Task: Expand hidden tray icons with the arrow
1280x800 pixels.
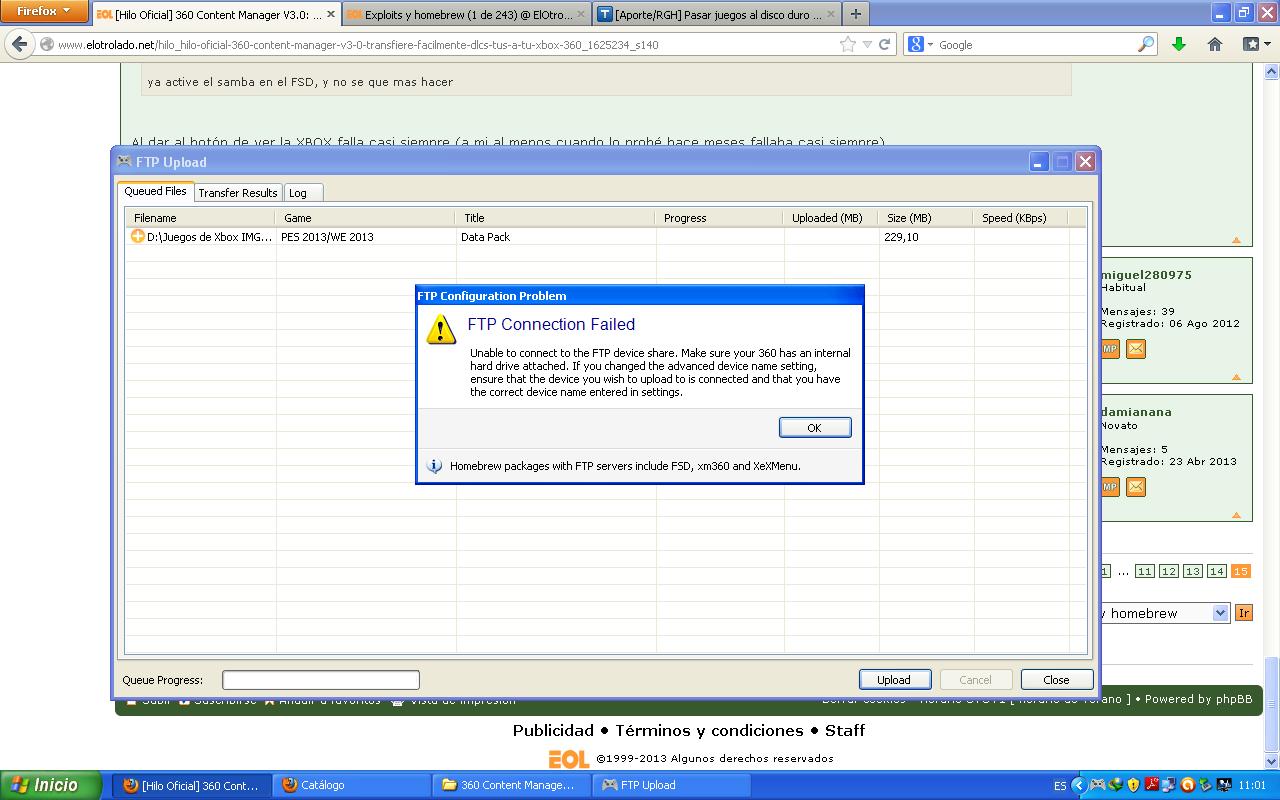Action: [1078, 785]
